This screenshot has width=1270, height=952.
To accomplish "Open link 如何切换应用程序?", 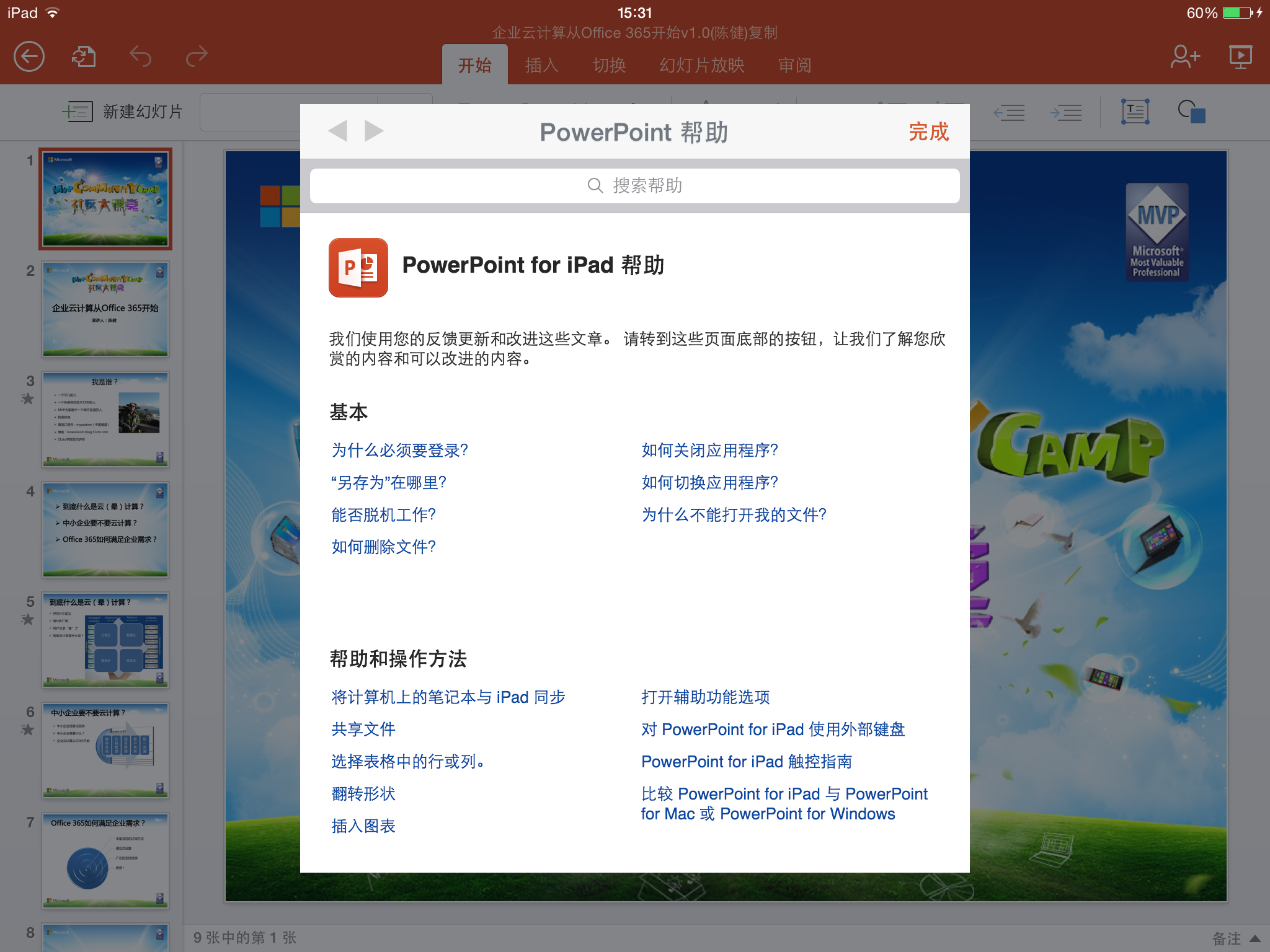I will [x=710, y=482].
